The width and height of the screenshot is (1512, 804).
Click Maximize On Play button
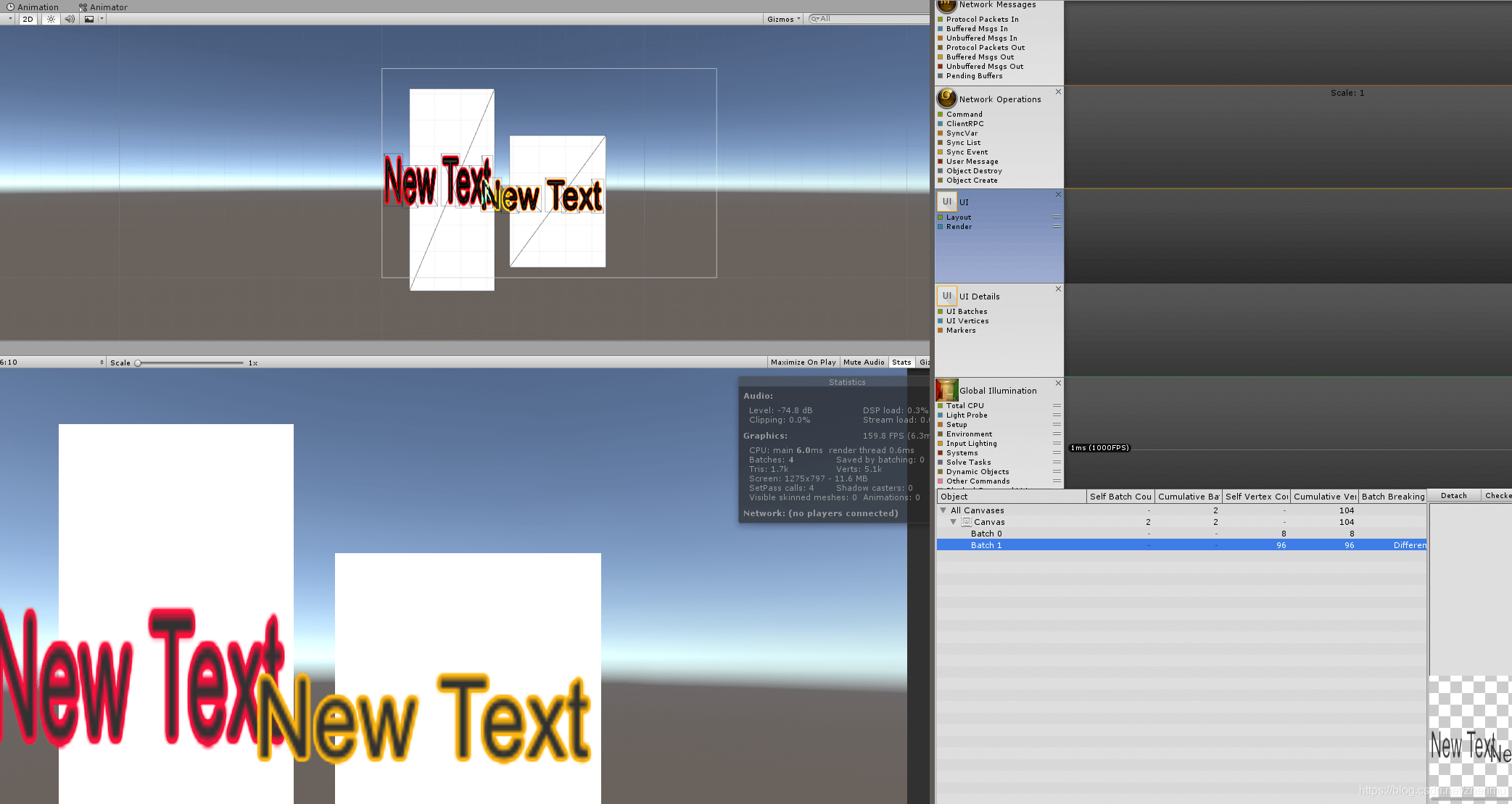tap(802, 362)
